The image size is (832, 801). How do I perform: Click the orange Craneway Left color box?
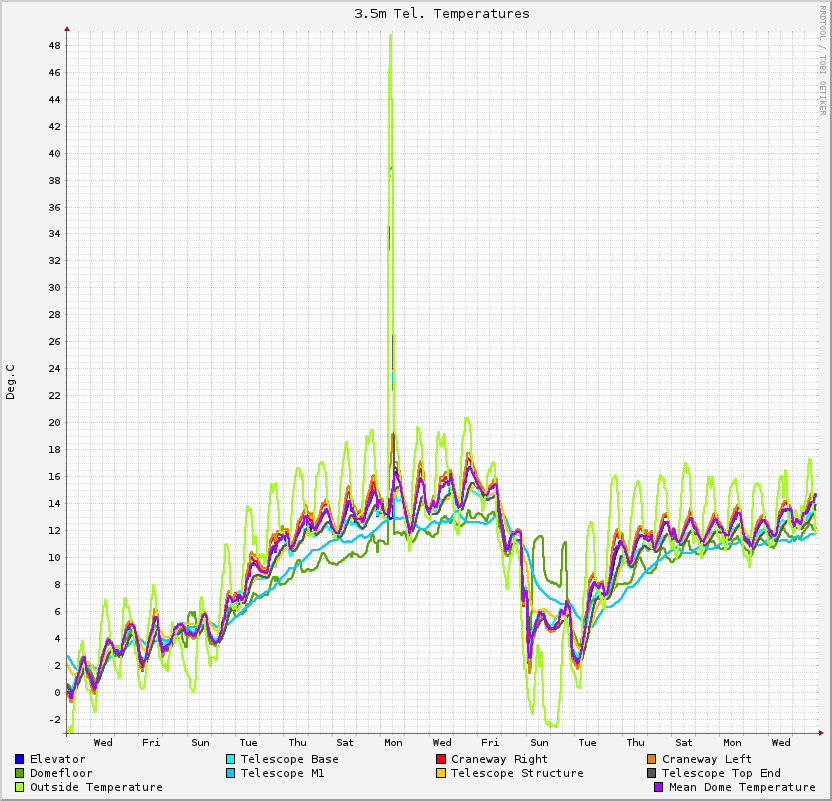[x=652, y=759]
